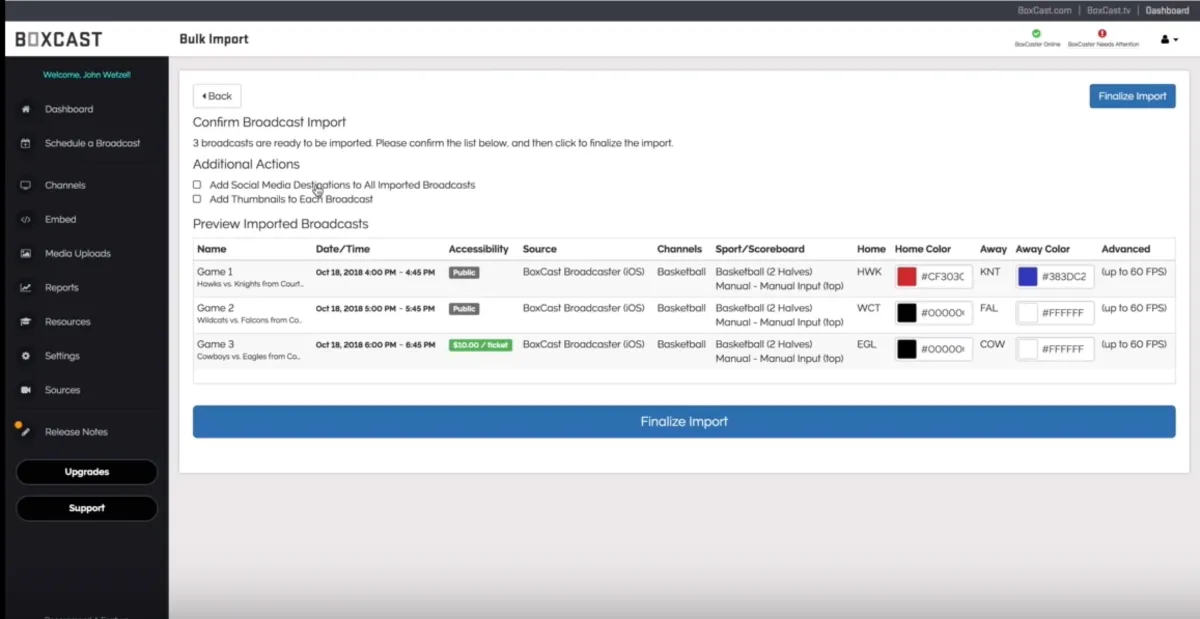
Task: Click the green BoxCaster Online status icon
Action: click(1036, 33)
